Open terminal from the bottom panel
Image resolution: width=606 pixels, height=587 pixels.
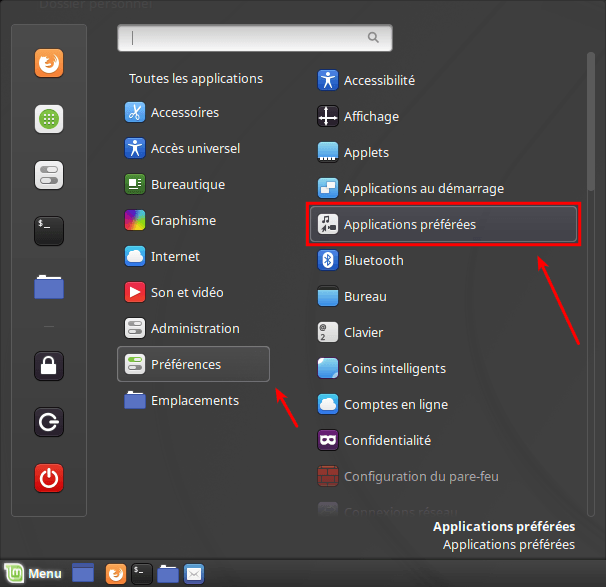141,573
